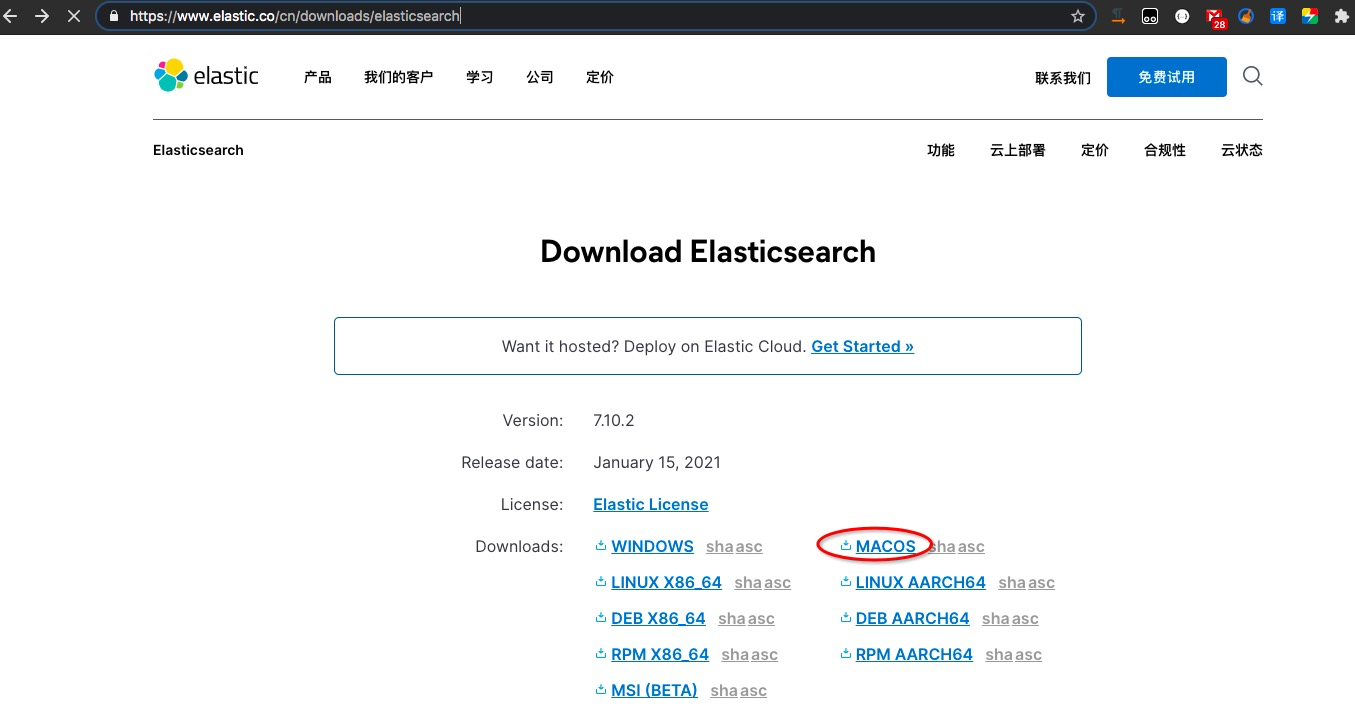Click the padlock icon in the address bar
1355x709 pixels.
coord(113,16)
